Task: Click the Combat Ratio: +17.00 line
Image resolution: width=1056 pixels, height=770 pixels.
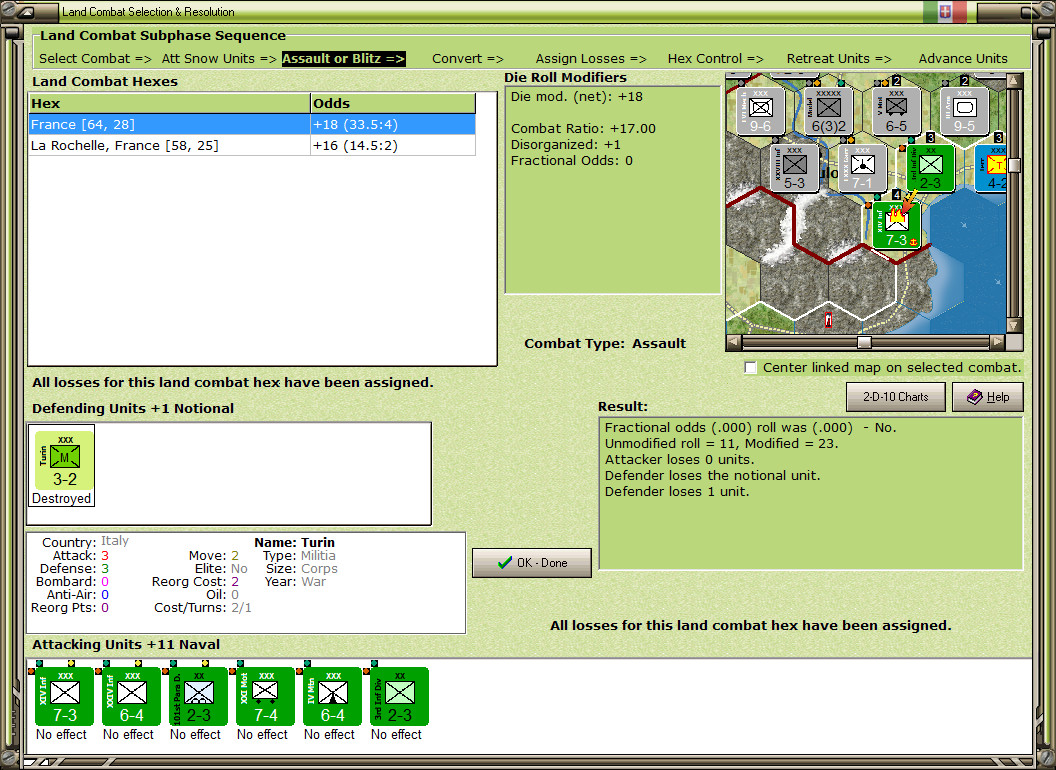Action: click(583, 129)
